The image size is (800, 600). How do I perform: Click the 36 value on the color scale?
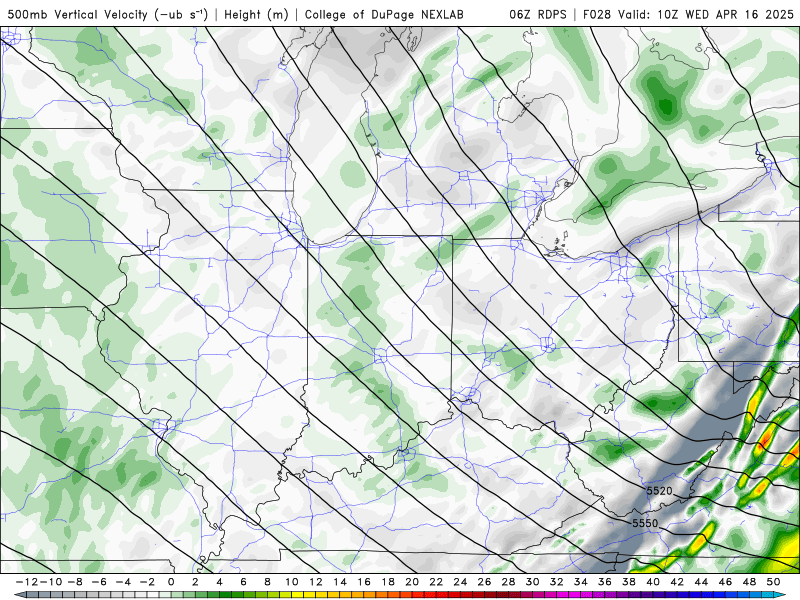coord(605,582)
